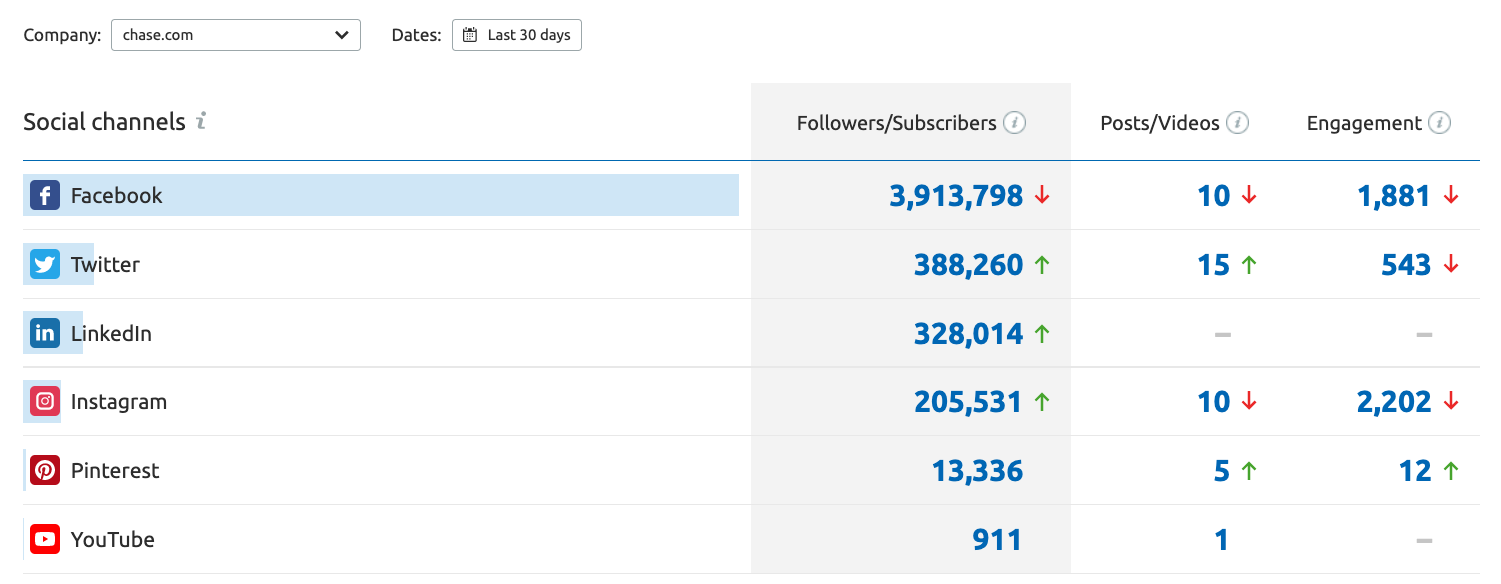Viewport: 1501px width, 584px height.
Task: Click the LinkedIn logo icon
Action: click(x=45, y=333)
